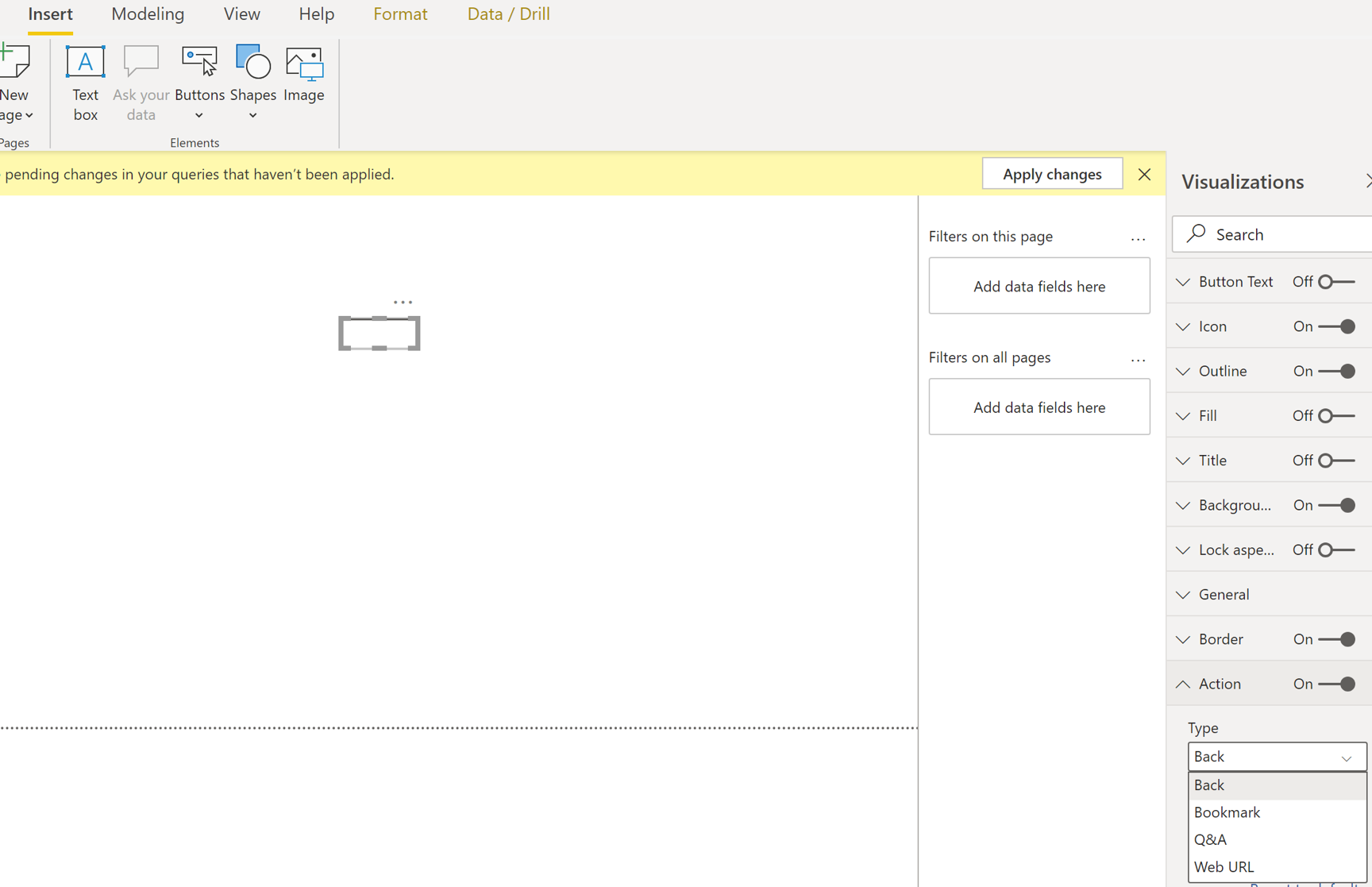Screen dimensions: 1372x887
Task: Select Web URL action type
Action: pos(1277,867)
